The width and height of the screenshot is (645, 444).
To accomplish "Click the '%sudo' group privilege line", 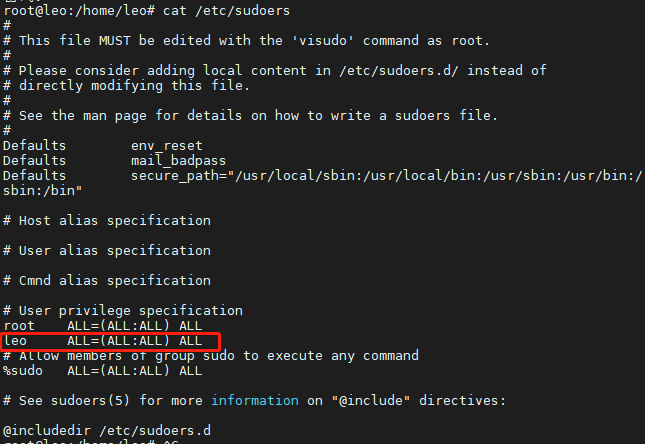I will point(102,370).
